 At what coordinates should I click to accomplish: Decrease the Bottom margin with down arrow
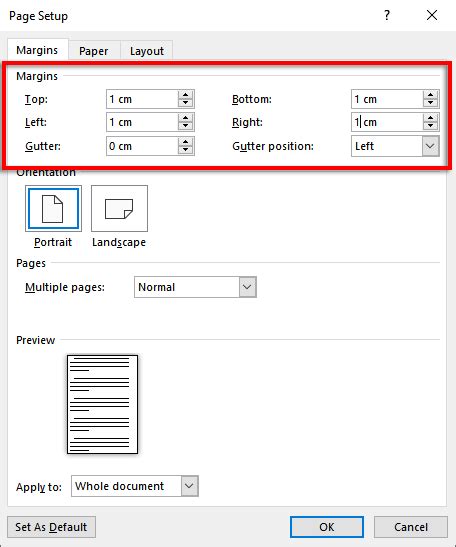[431, 103]
